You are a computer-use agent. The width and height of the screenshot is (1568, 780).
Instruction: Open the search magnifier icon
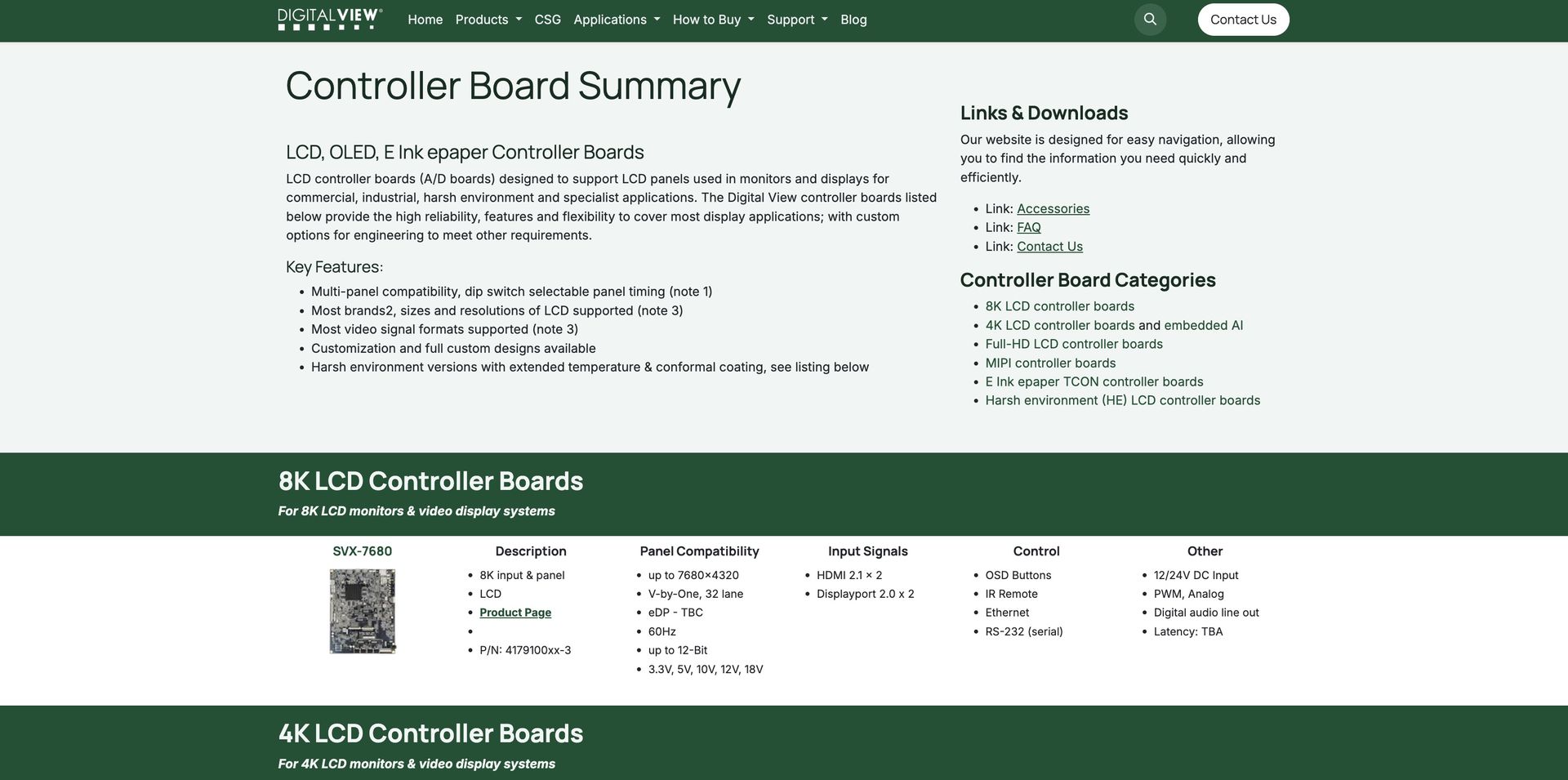(1150, 20)
